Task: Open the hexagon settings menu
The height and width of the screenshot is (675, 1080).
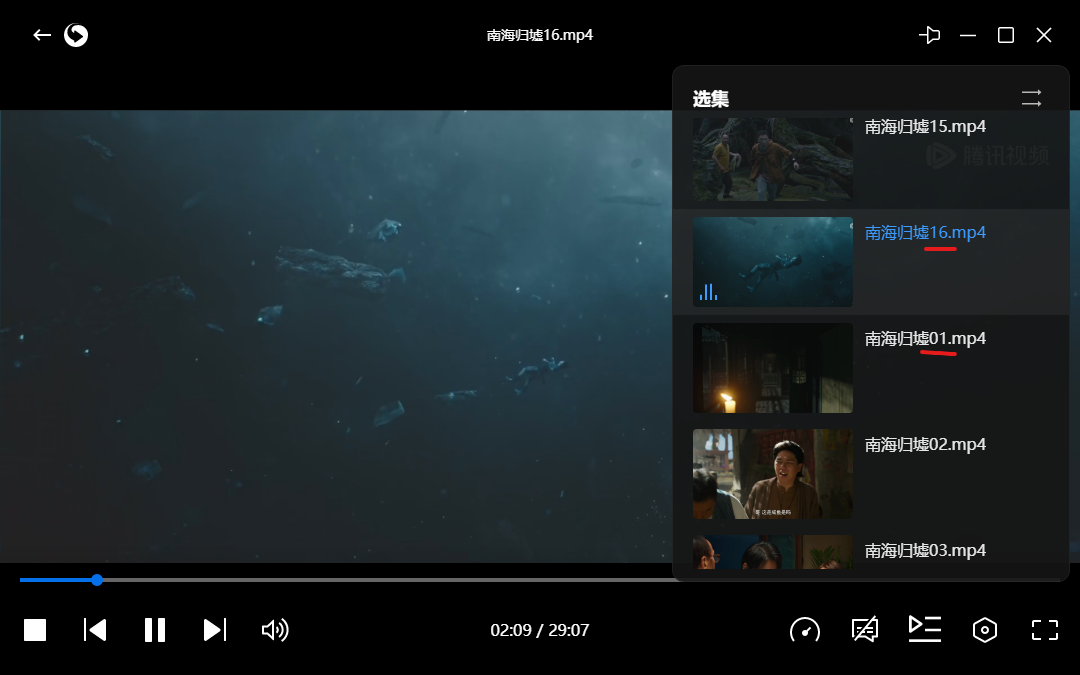Action: pyautogui.click(x=985, y=630)
